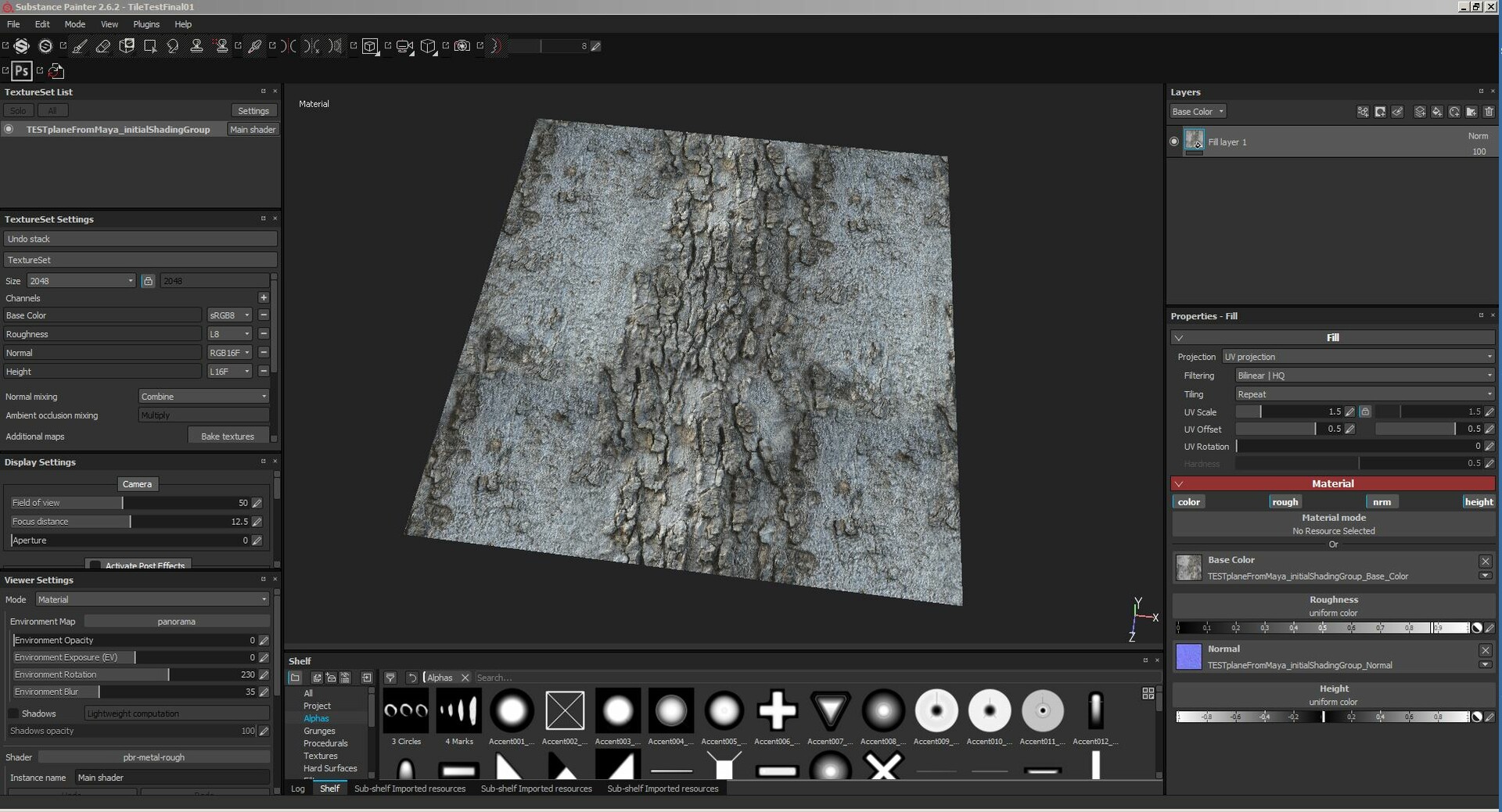Select the Eraser tool

102,46
